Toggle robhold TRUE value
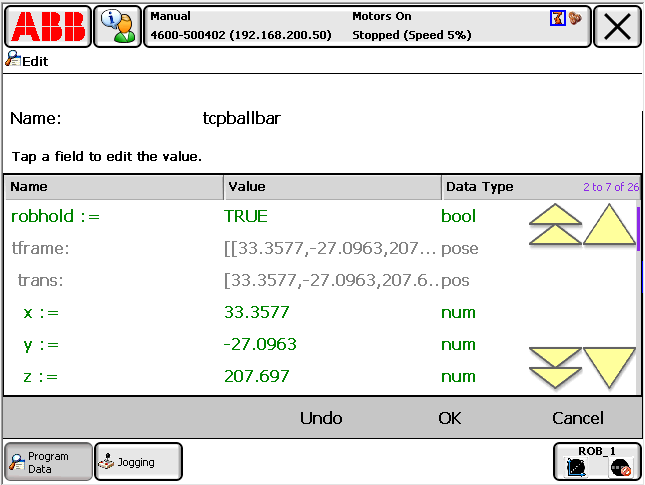 pos(246,216)
